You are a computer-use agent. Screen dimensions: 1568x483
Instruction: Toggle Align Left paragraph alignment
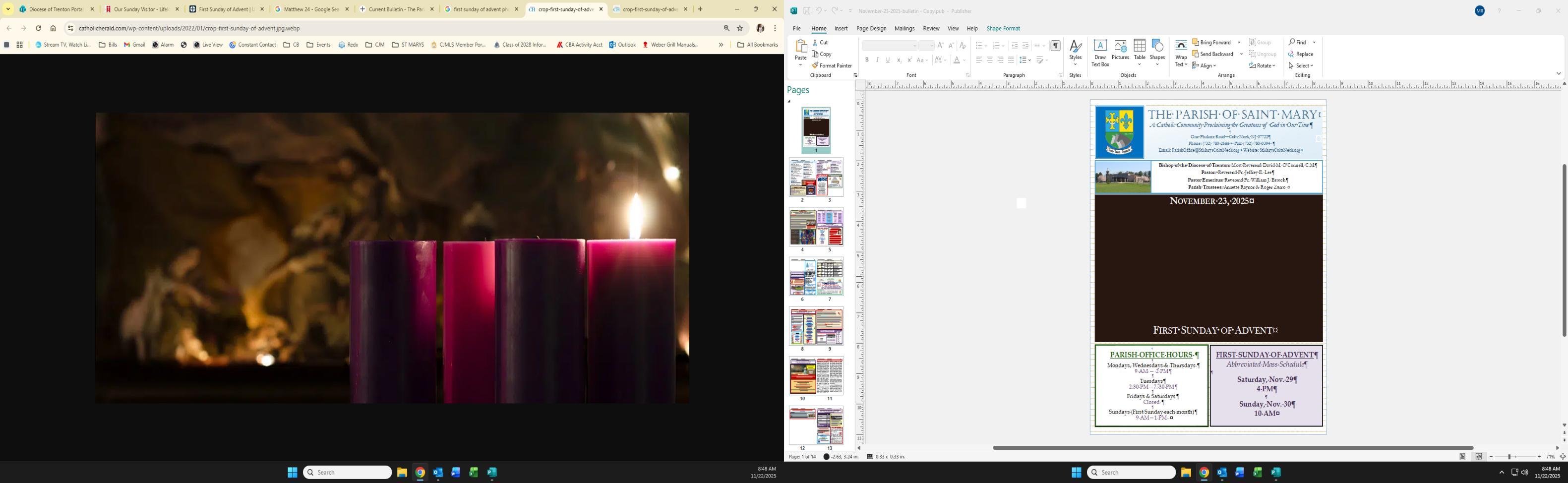coord(979,60)
